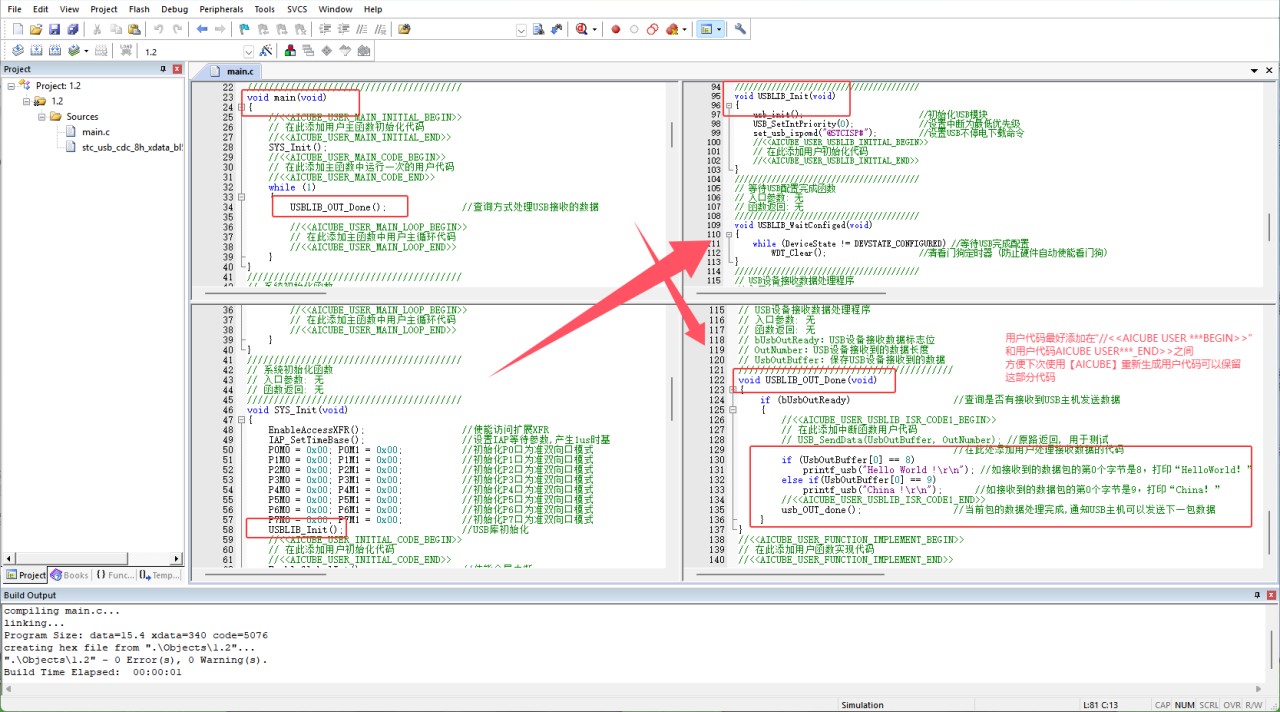Click the Kill All Breakpoints icon
This screenshot has width=1280, height=712.
(673, 30)
